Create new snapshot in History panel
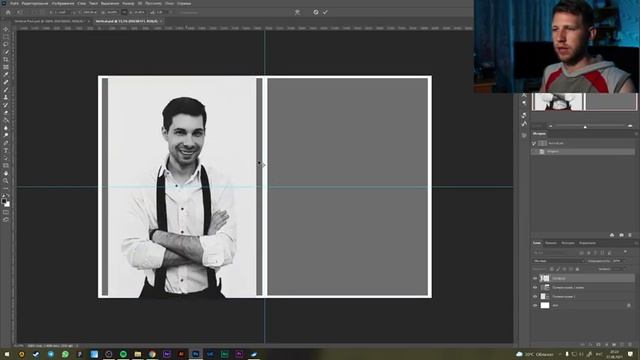640x360 pixels. (621, 235)
